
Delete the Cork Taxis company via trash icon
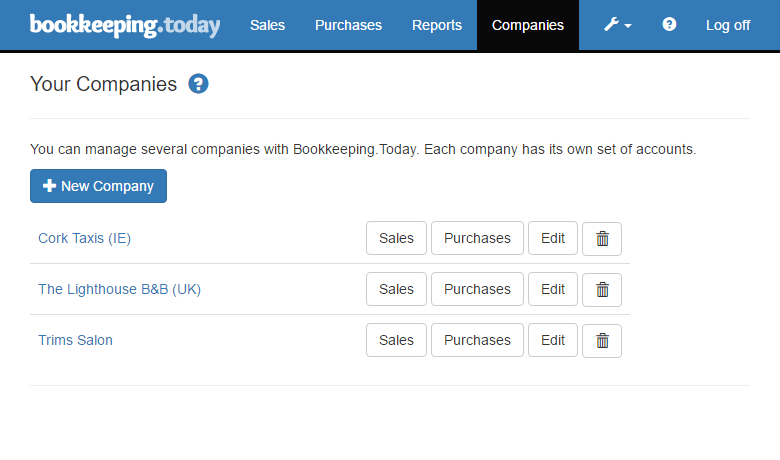602,239
